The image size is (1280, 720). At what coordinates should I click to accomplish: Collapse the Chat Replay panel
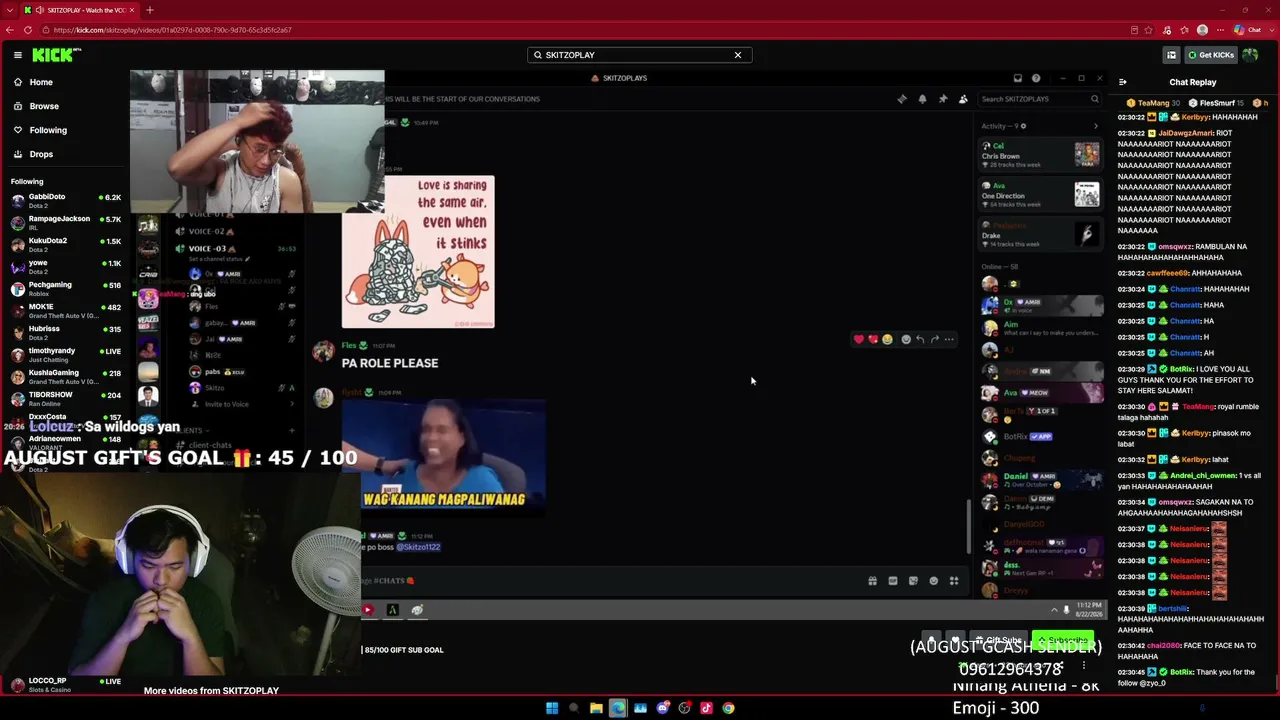point(1122,82)
